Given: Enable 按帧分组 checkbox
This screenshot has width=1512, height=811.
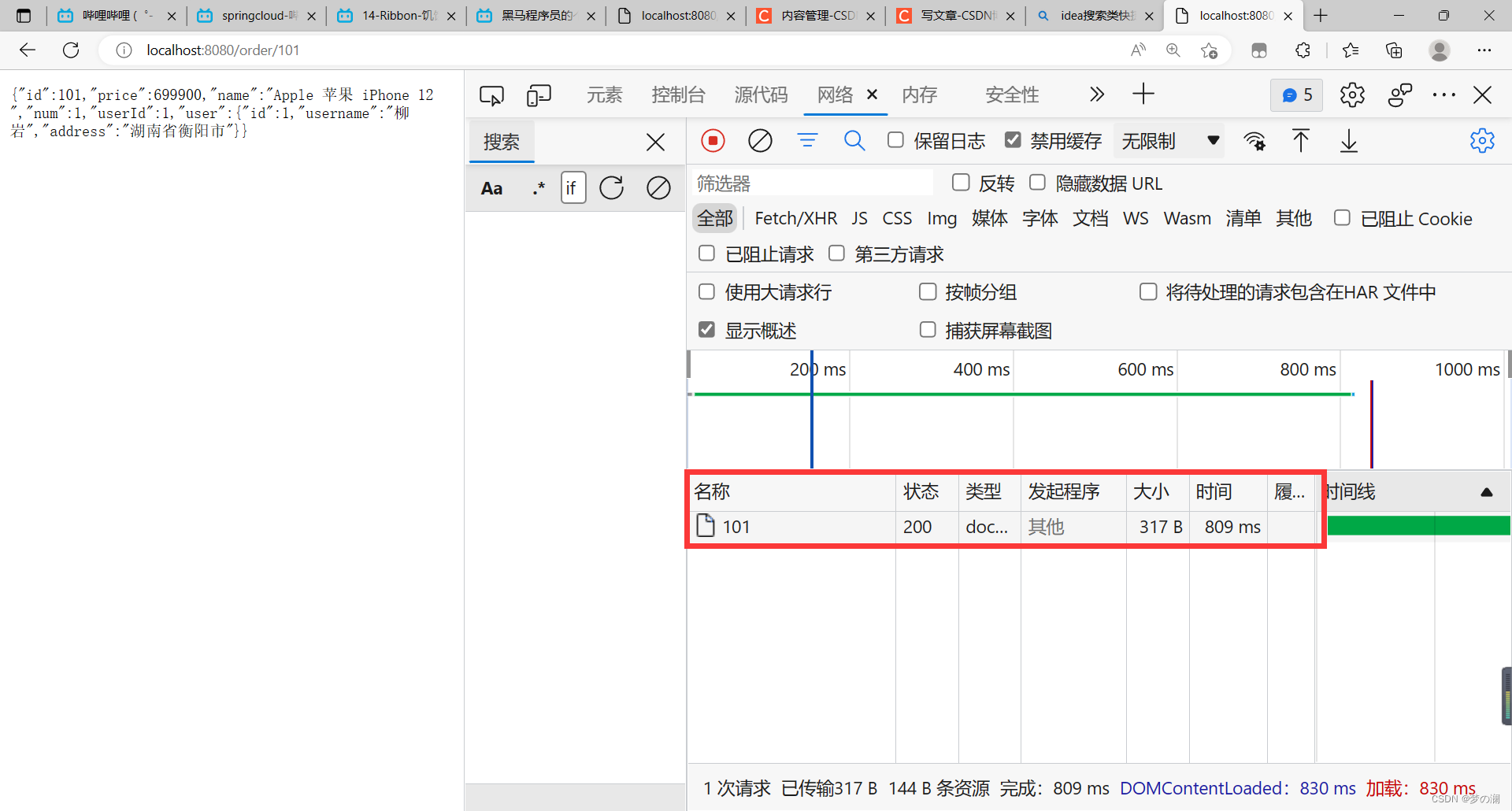Looking at the screenshot, I should coord(928,291).
